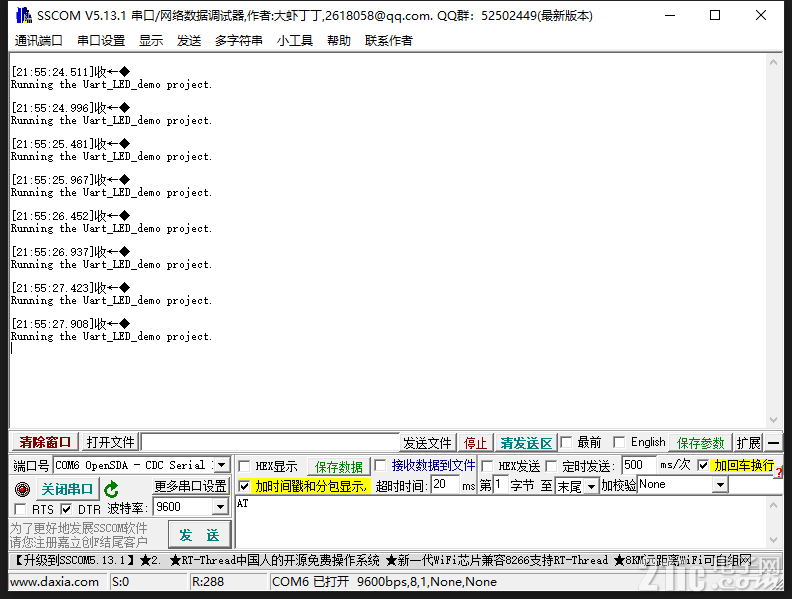
Task: Open the 末尾 dropdown
Action: pyautogui.click(x=591, y=486)
